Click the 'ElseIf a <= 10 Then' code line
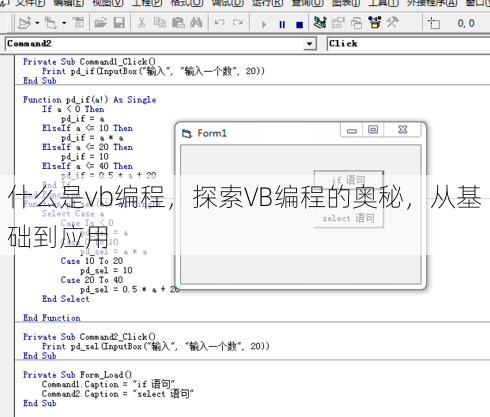 coord(87,128)
